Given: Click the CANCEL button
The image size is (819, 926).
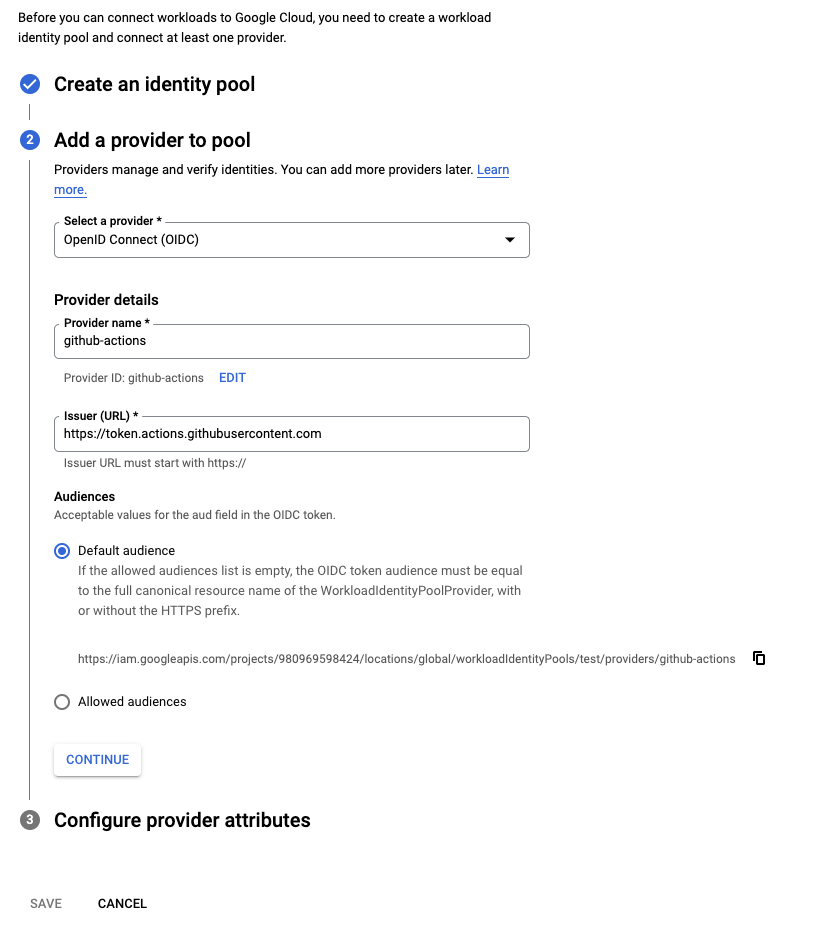Looking at the screenshot, I should click(x=122, y=904).
